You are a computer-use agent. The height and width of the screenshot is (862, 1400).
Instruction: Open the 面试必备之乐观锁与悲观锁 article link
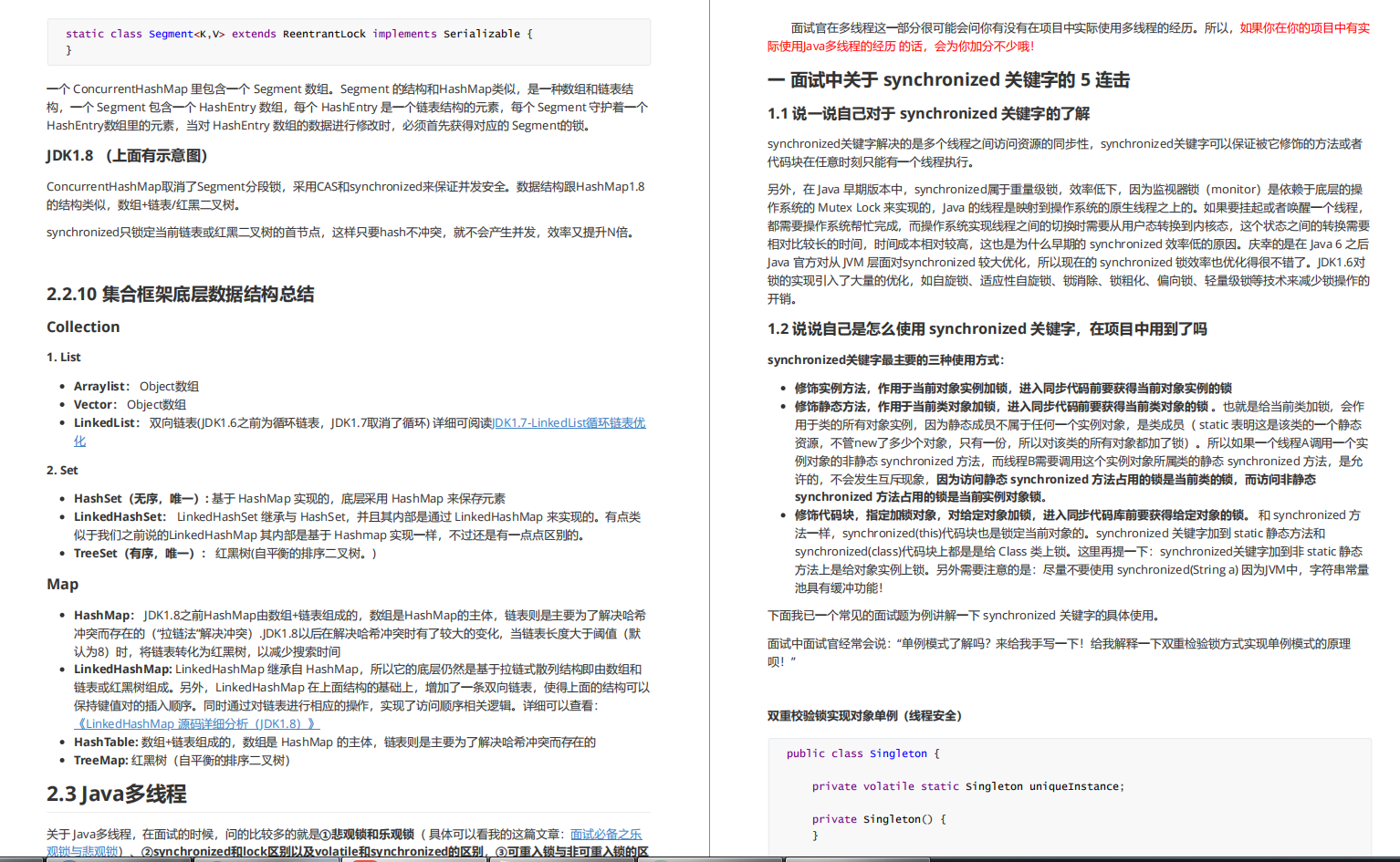pyautogui.click(x=606, y=835)
